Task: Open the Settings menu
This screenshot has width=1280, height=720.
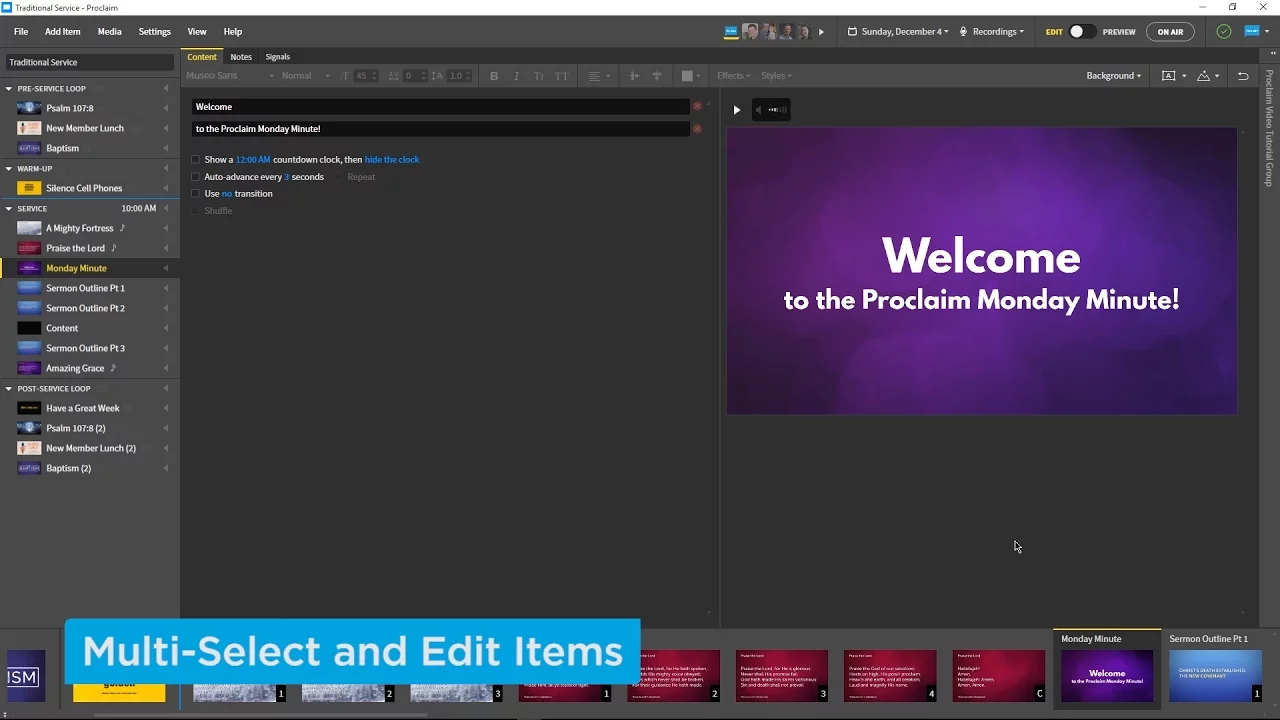Action: [x=155, y=32]
